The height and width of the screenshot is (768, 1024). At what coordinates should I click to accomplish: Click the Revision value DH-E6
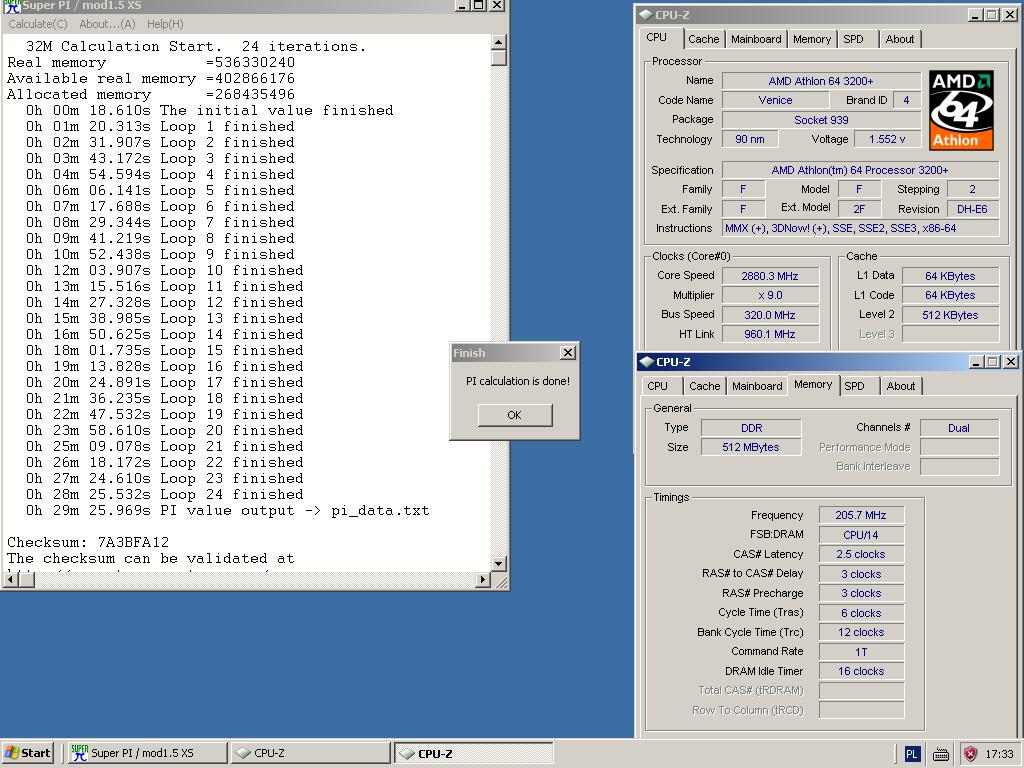tap(972, 209)
